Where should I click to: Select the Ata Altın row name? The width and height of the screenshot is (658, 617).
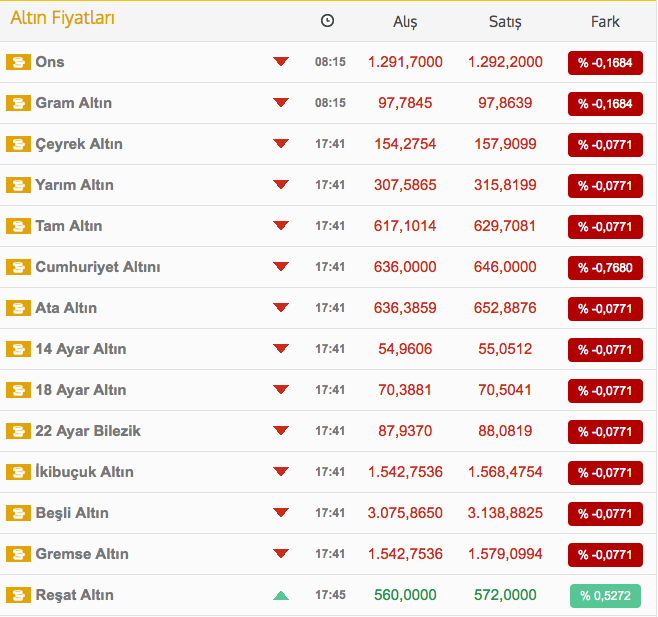coord(66,308)
